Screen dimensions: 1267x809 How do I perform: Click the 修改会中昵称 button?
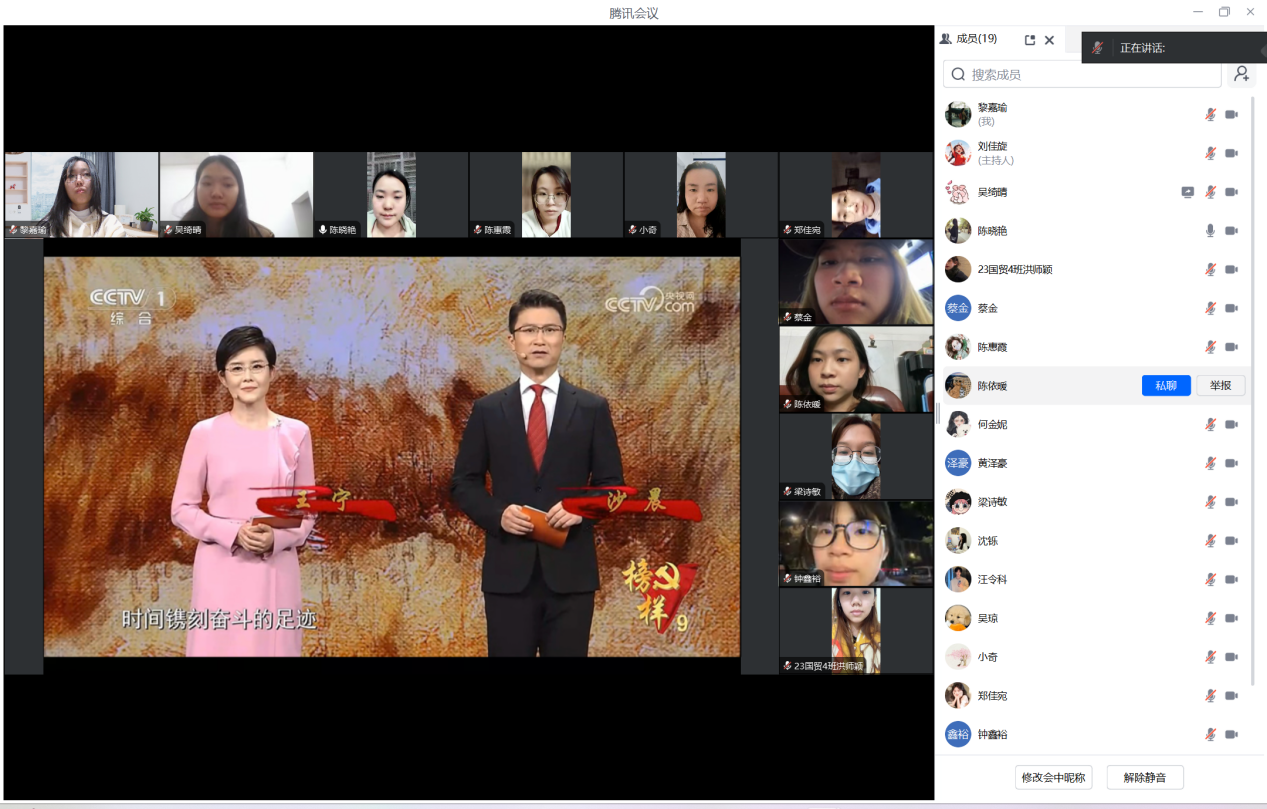[1053, 777]
